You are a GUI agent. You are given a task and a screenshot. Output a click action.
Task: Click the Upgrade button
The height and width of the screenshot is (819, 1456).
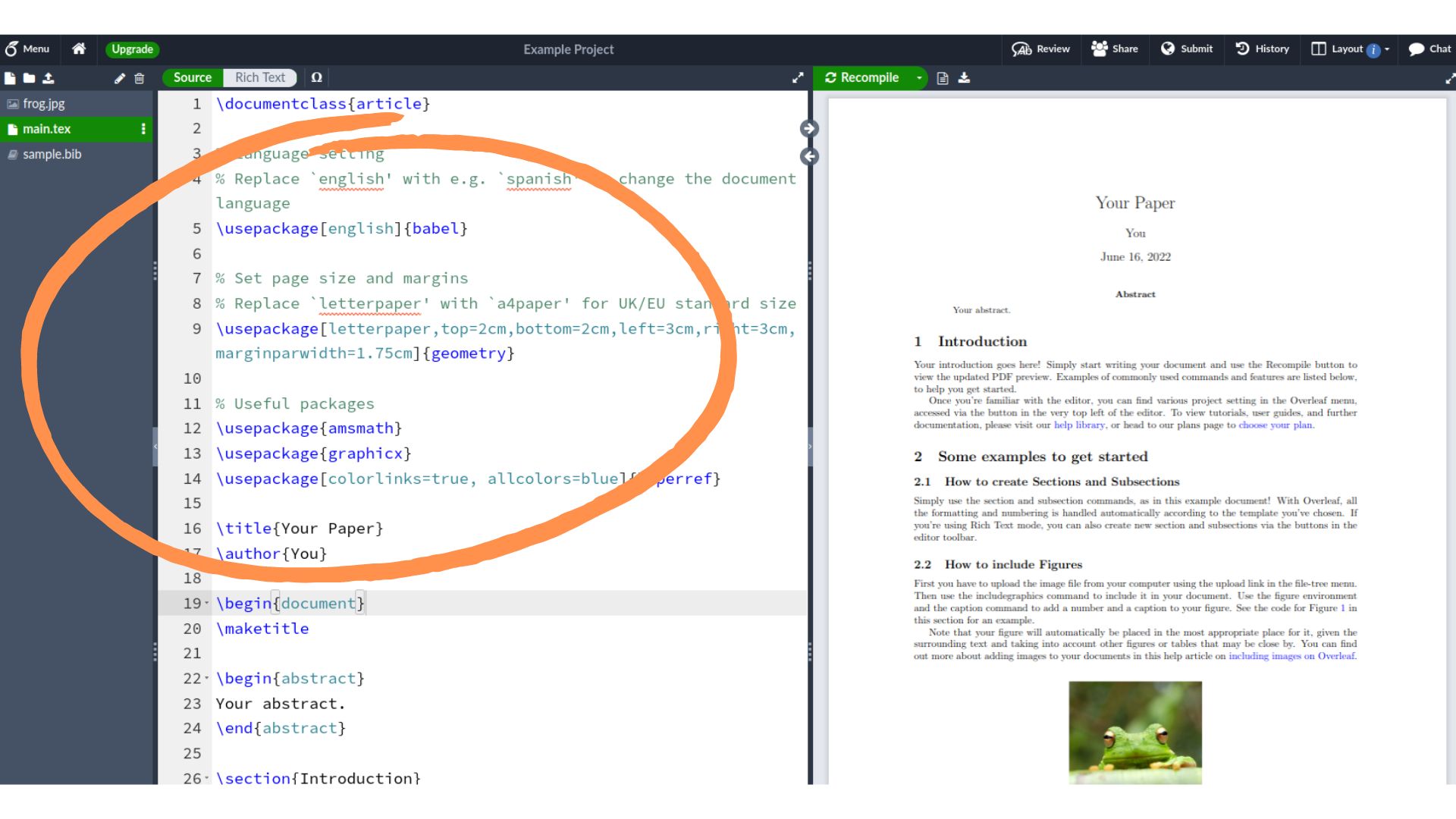click(x=131, y=49)
